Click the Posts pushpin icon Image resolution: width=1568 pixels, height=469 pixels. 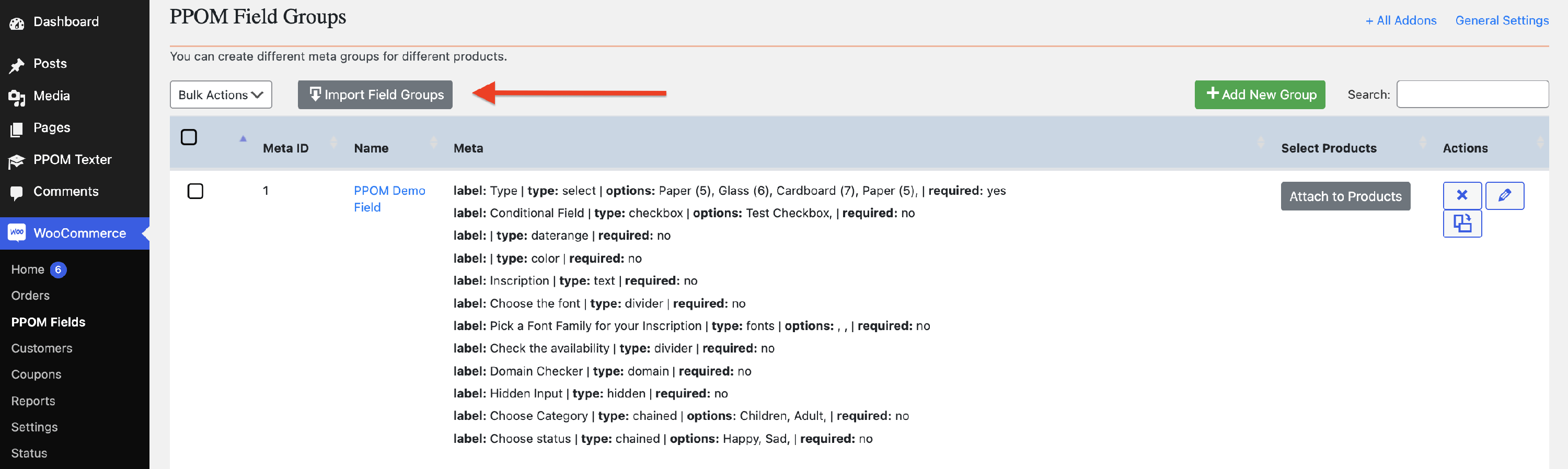(x=17, y=64)
